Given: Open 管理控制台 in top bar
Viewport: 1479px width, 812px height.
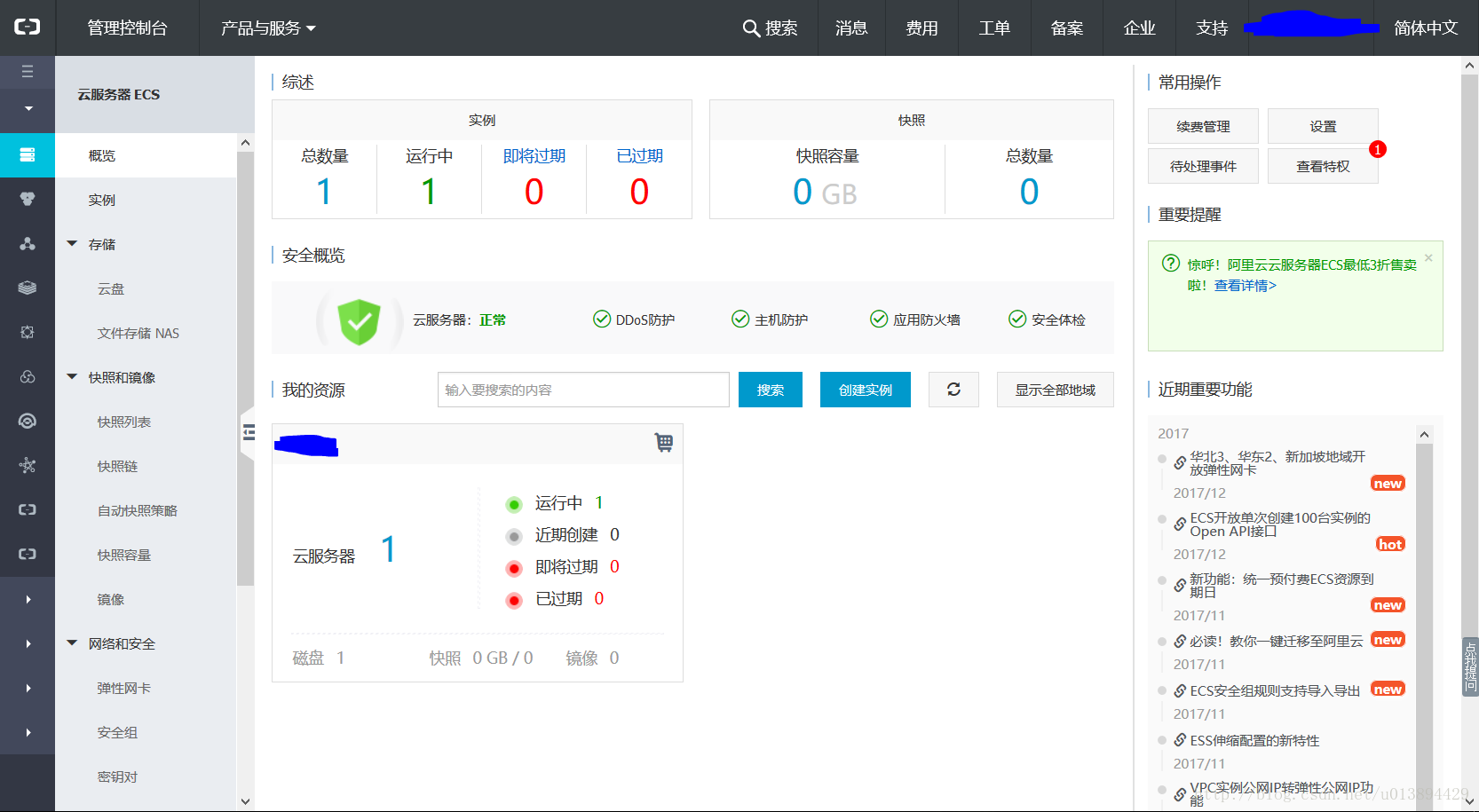Looking at the screenshot, I should (127, 28).
